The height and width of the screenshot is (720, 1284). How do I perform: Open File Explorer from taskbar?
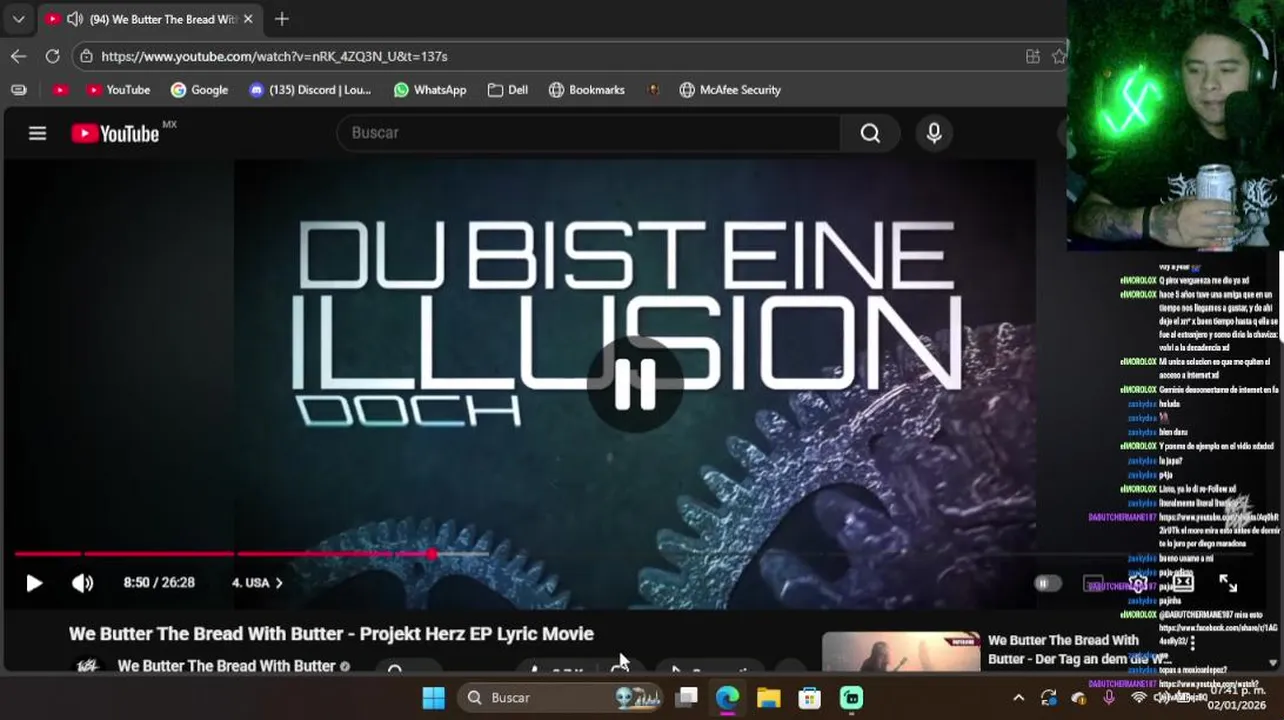[x=768, y=698]
